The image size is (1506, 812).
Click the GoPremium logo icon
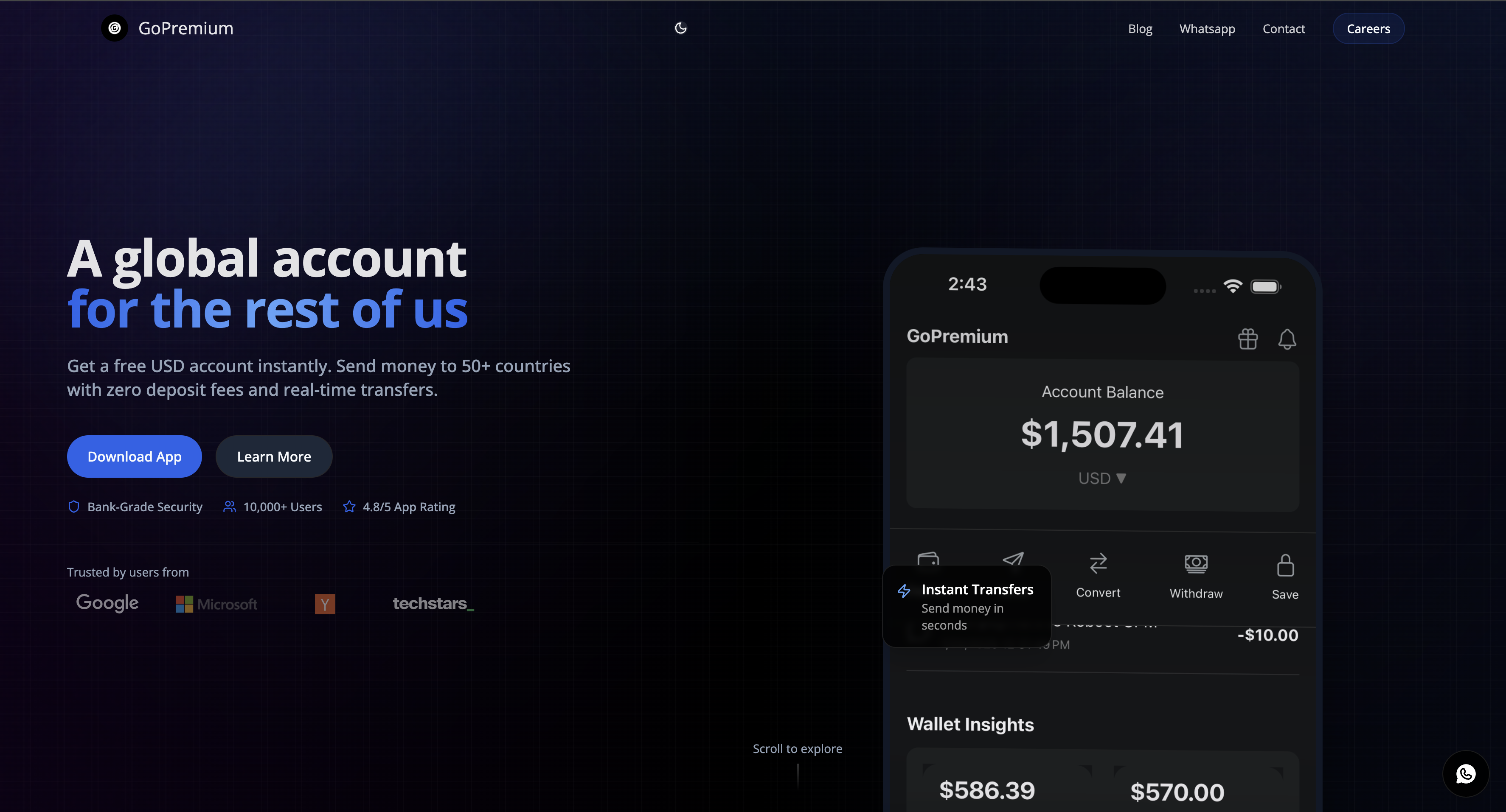(x=114, y=28)
